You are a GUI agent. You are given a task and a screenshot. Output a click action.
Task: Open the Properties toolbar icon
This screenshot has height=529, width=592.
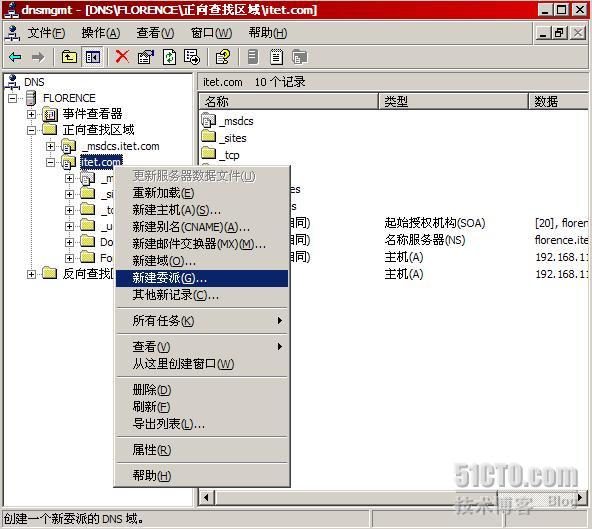pos(146,57)
